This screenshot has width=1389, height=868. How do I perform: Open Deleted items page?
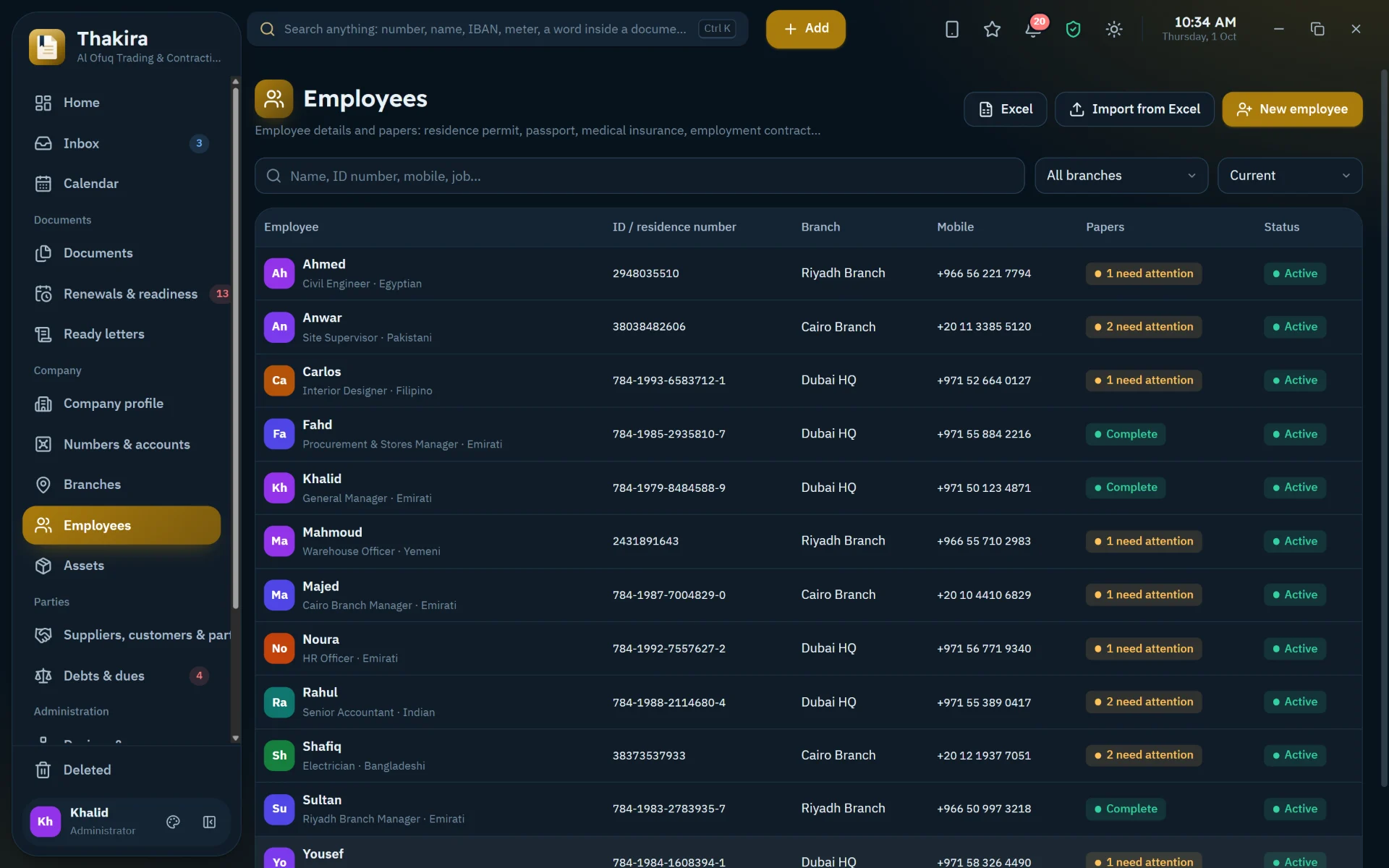[x=121, y=770]
